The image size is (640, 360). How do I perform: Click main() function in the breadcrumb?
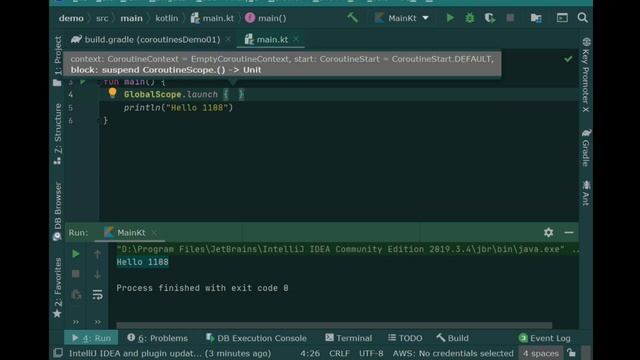click(x=266, y=18)
